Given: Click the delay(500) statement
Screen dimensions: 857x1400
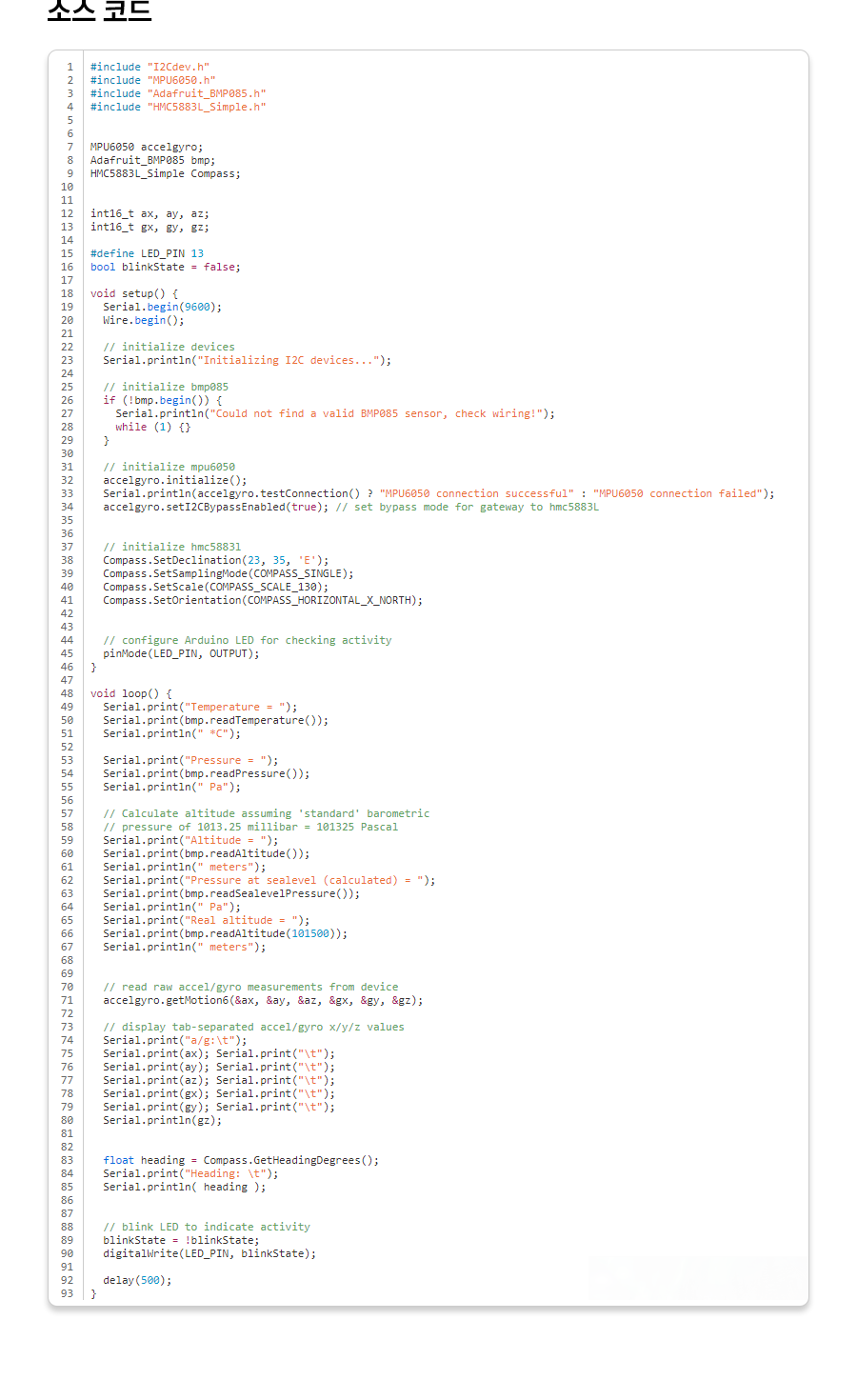Looking at the screenshot, I should click(x=137, y=1280).
